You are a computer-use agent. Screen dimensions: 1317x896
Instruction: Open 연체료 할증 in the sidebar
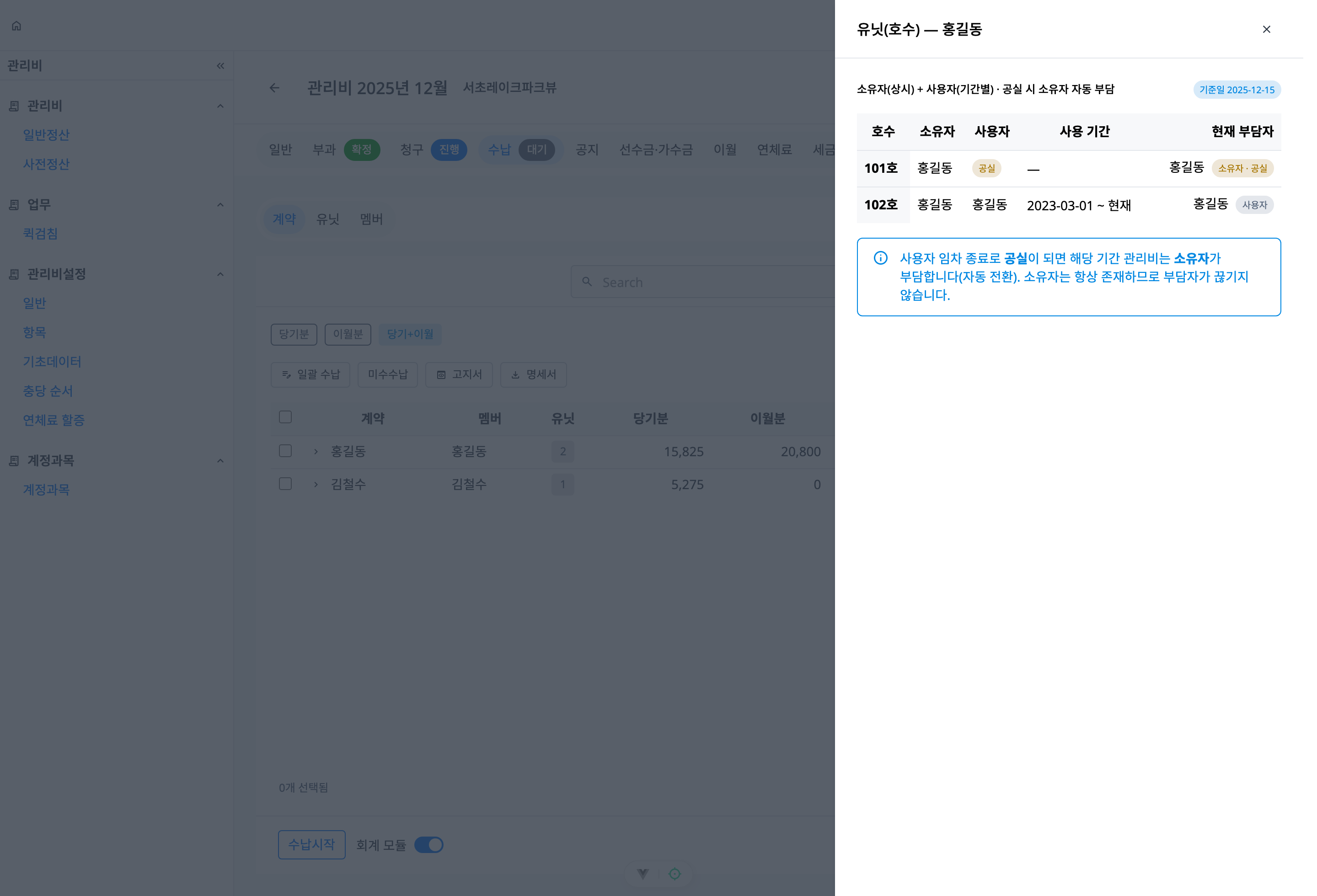[54, 420]
